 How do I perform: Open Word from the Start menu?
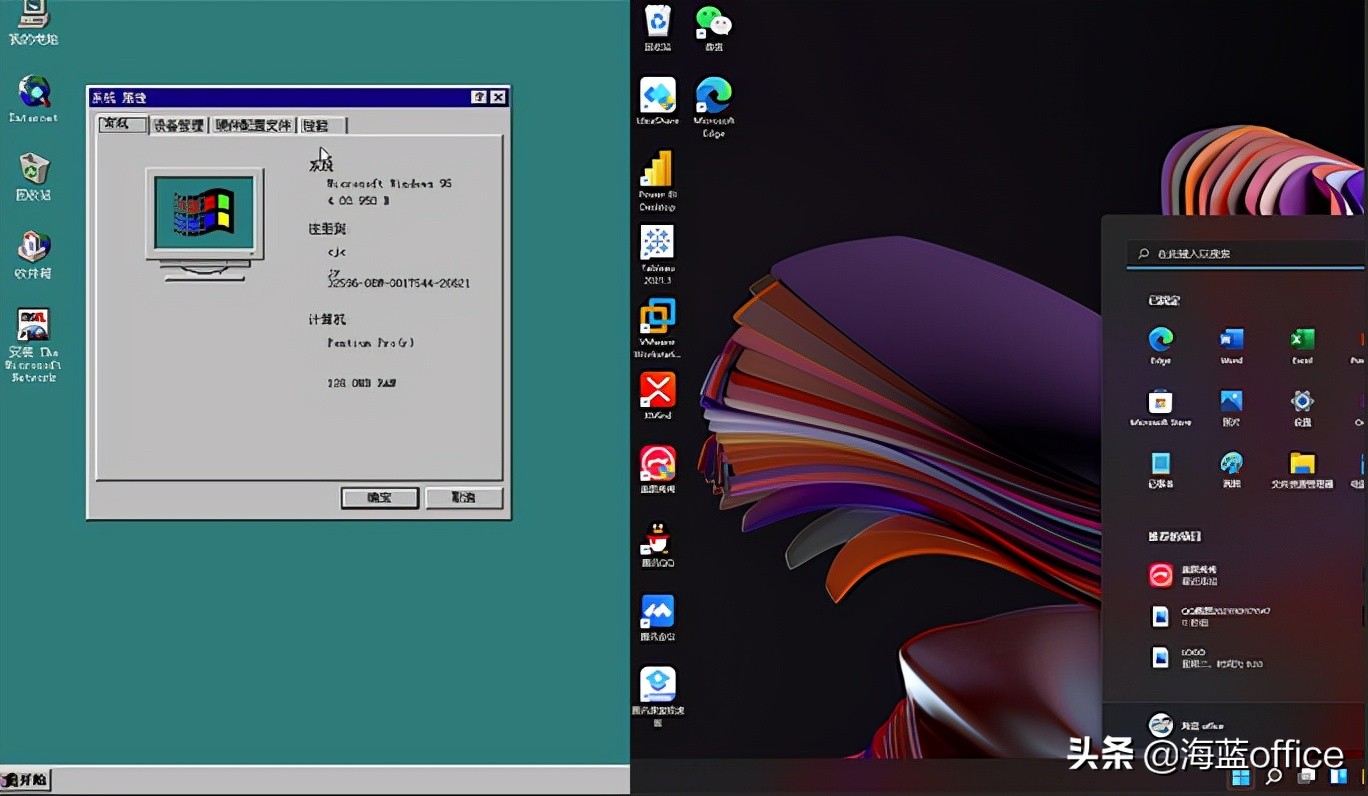(x=1230, y=340)
